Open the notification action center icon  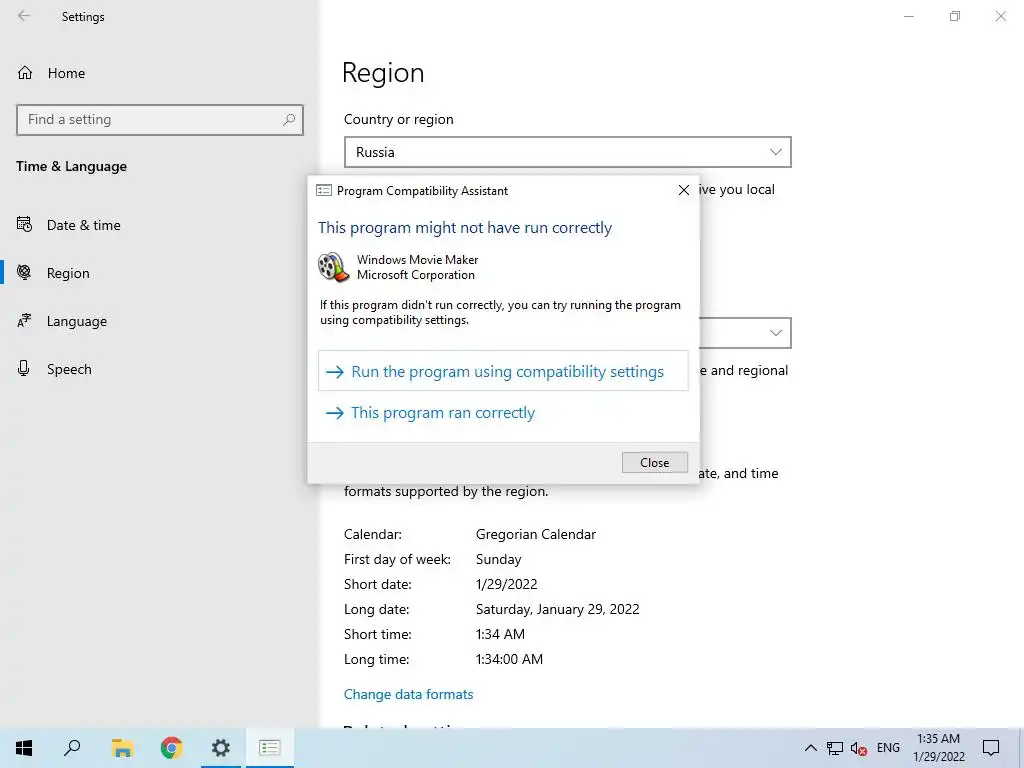[991, 748]
